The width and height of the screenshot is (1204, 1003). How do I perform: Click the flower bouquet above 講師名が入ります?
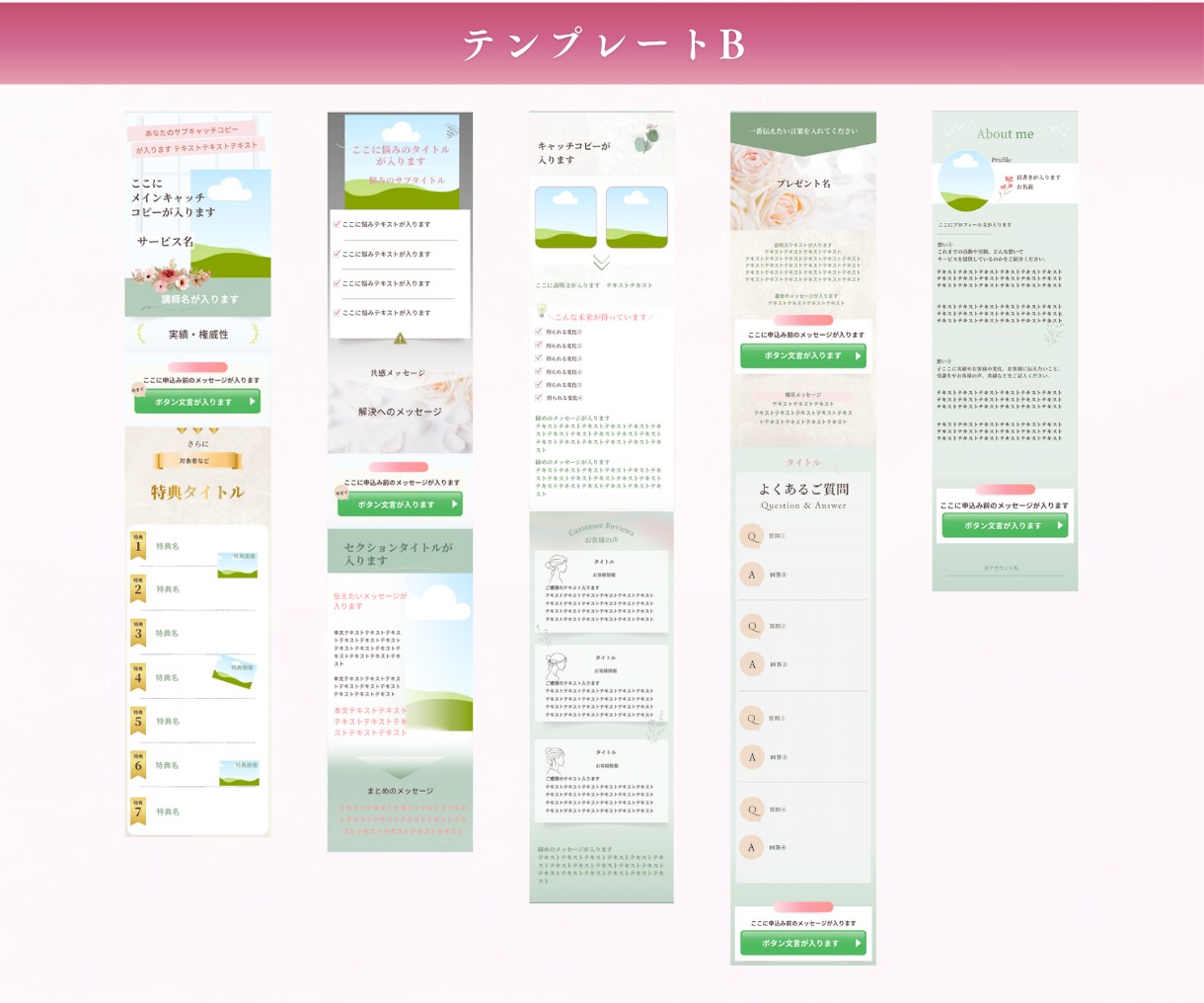[x=172, y=276]
